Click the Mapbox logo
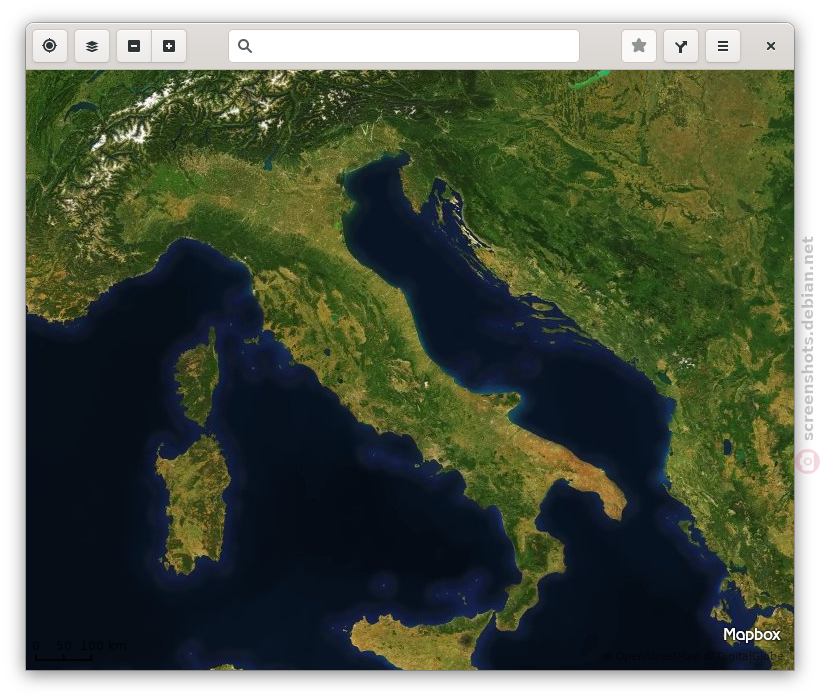 pyautogui.click(x=751, y=635)
